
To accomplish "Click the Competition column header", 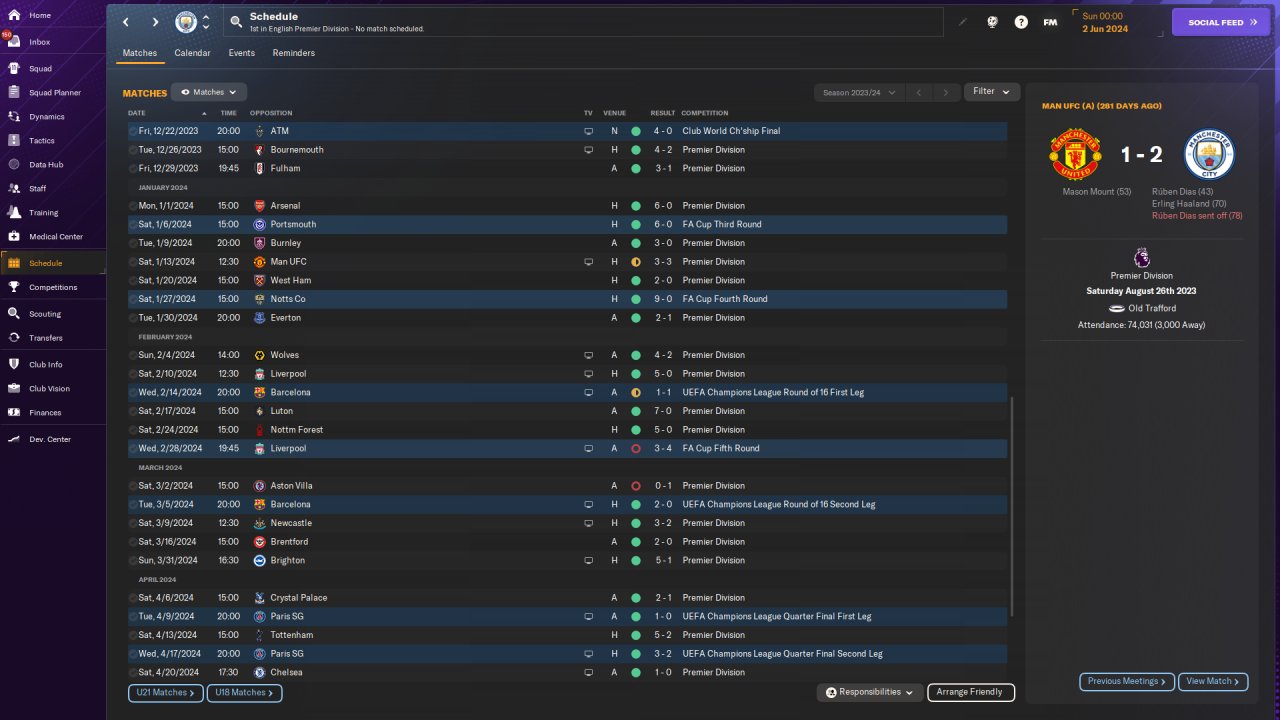I will (x=704, y=113).
